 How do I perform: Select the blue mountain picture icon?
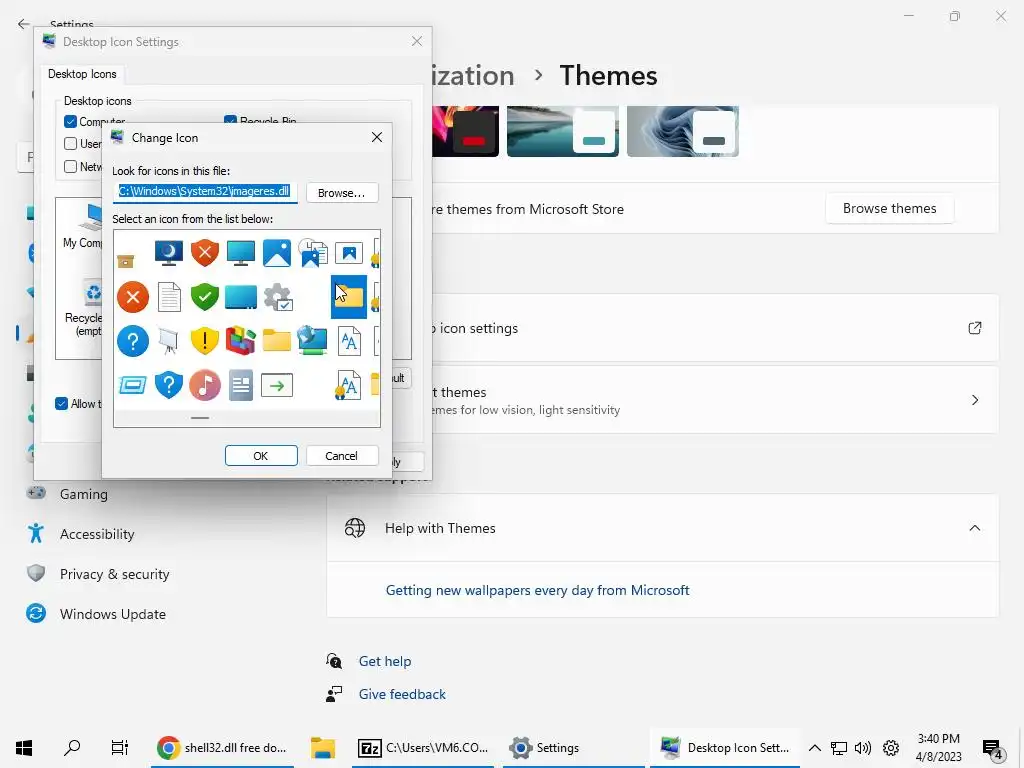click(x=277, y=253)
